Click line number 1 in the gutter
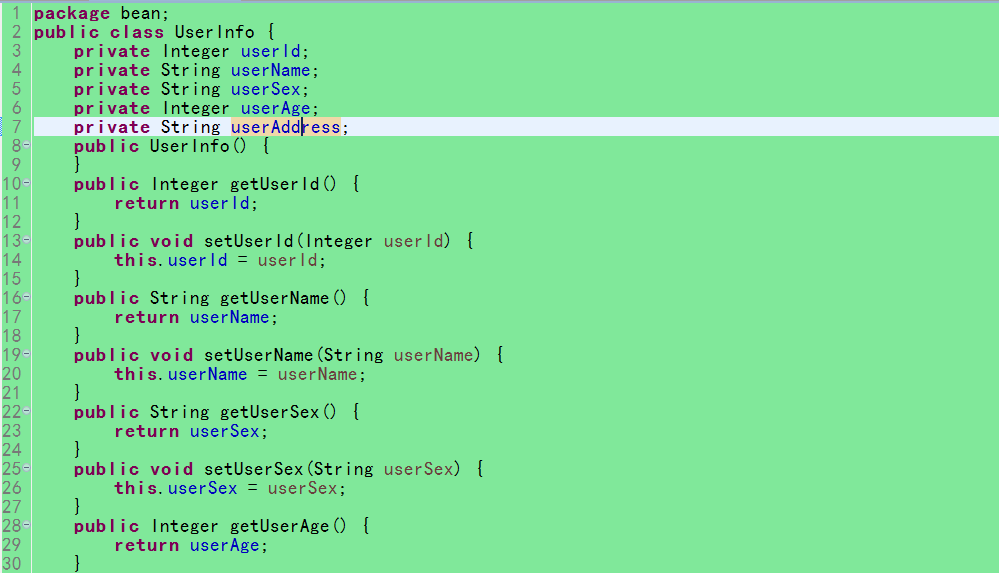Viewport: 999px width, 573px height. tap(17, 13)
